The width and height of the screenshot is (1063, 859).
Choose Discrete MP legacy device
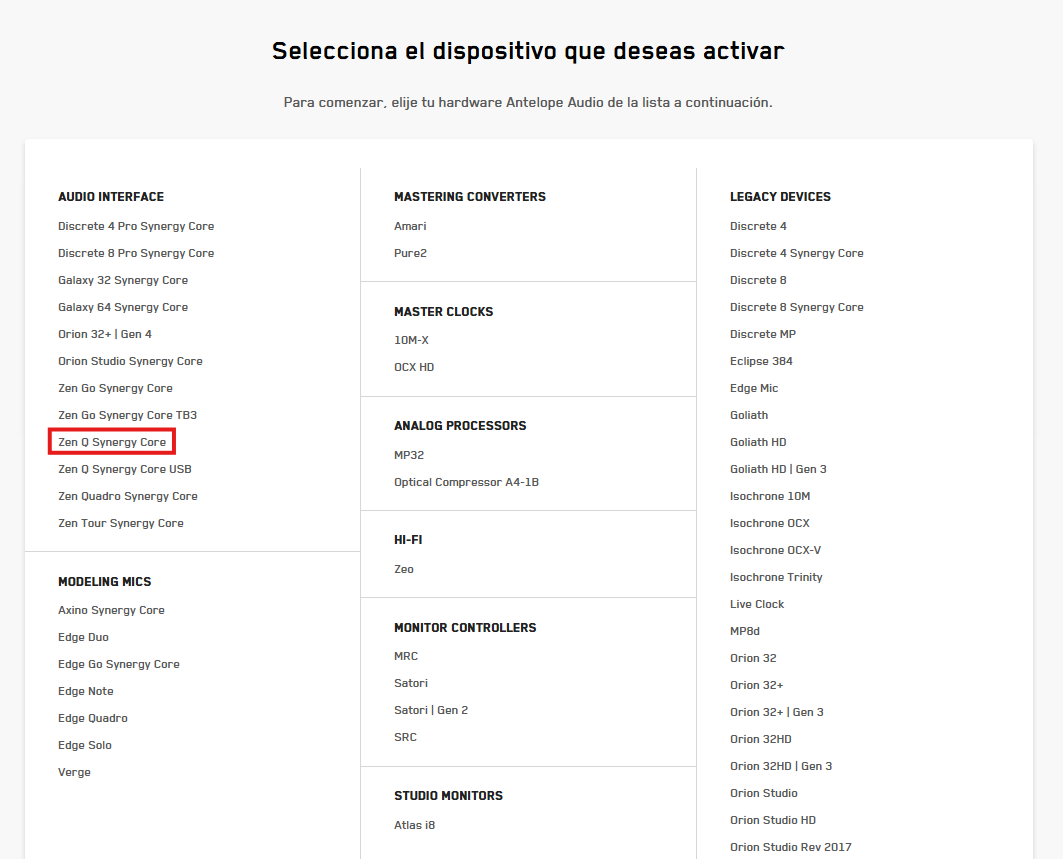[763, 334]
